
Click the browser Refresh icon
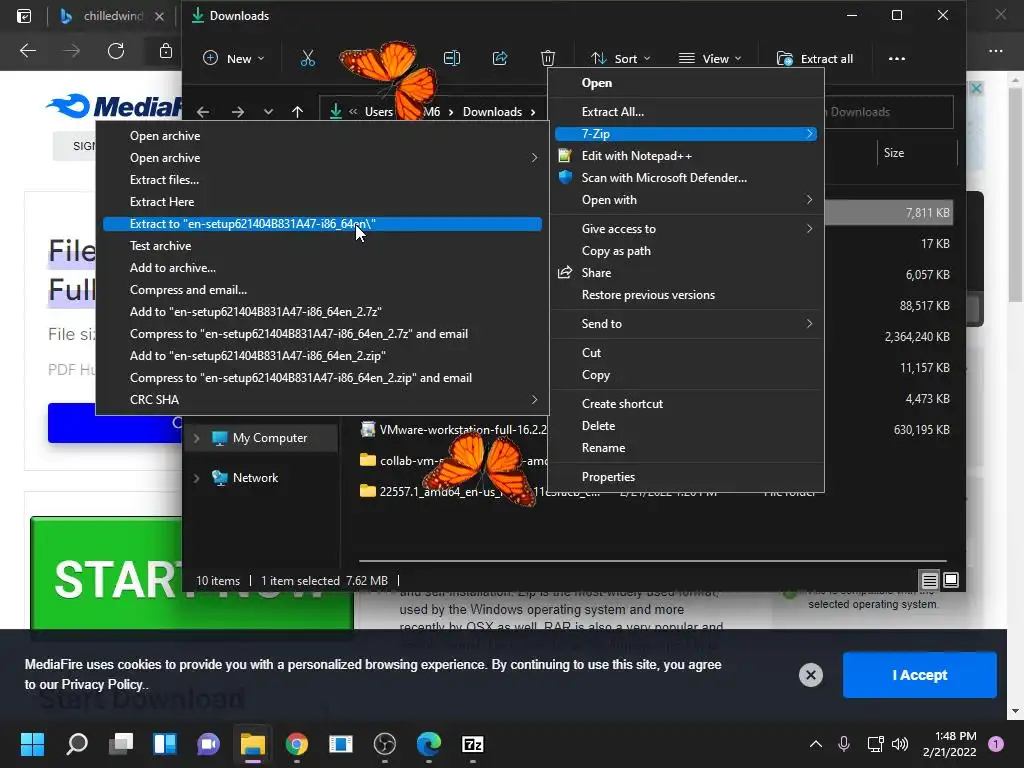(x=116, y=50)
